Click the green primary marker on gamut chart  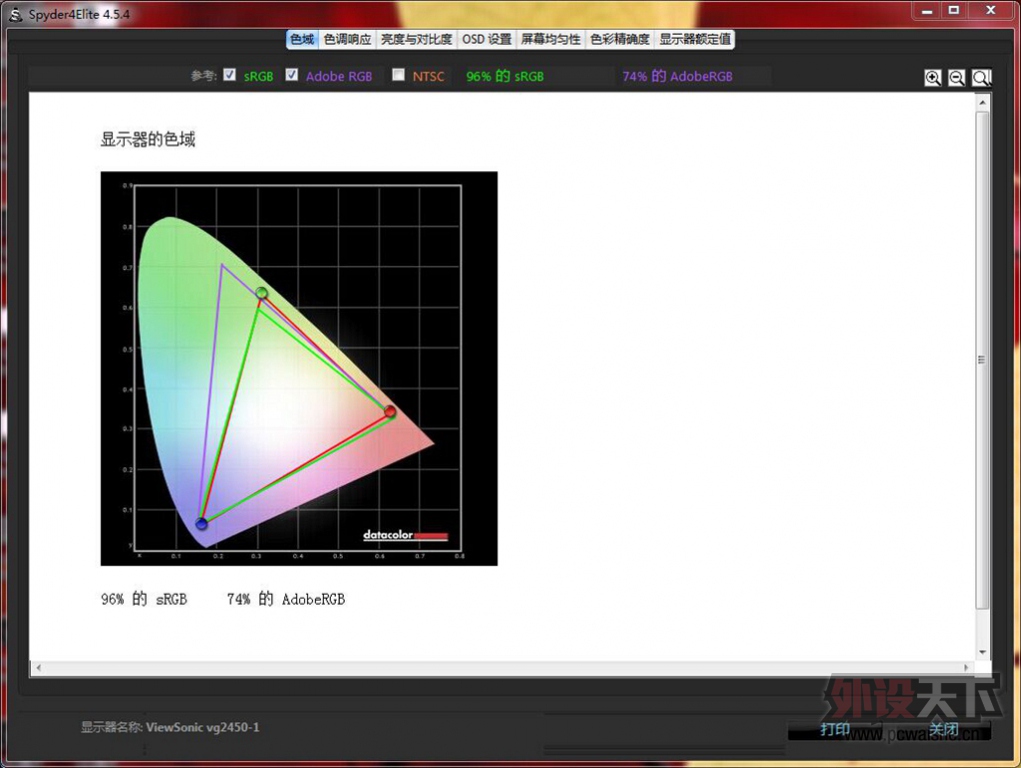(x=262, y=293)
